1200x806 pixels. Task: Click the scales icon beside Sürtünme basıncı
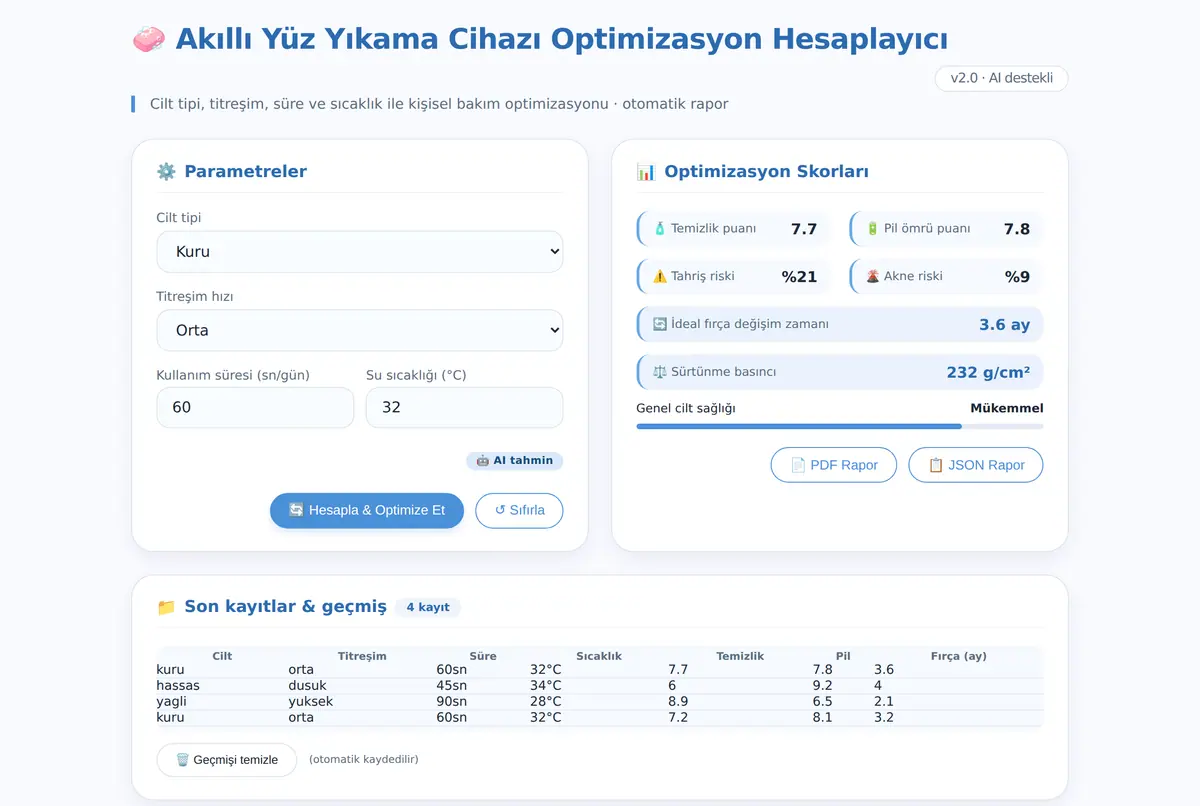coord(660,372)
